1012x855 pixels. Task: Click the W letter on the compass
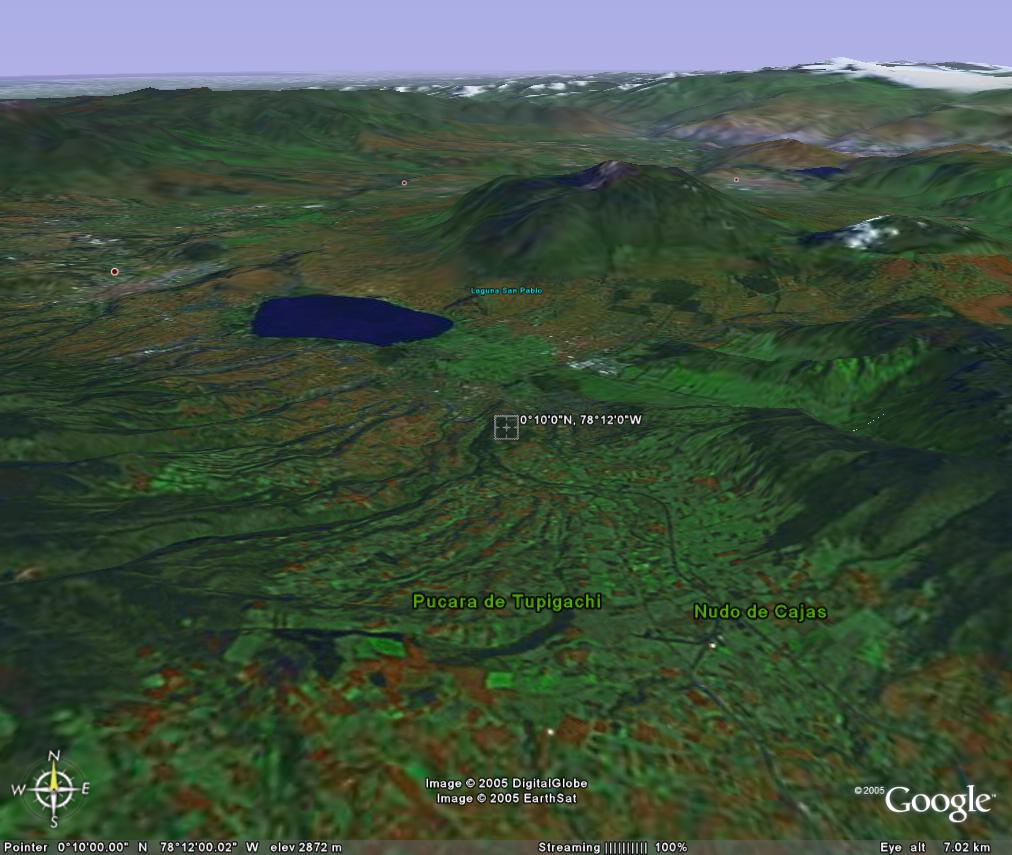tap(18, 789)
